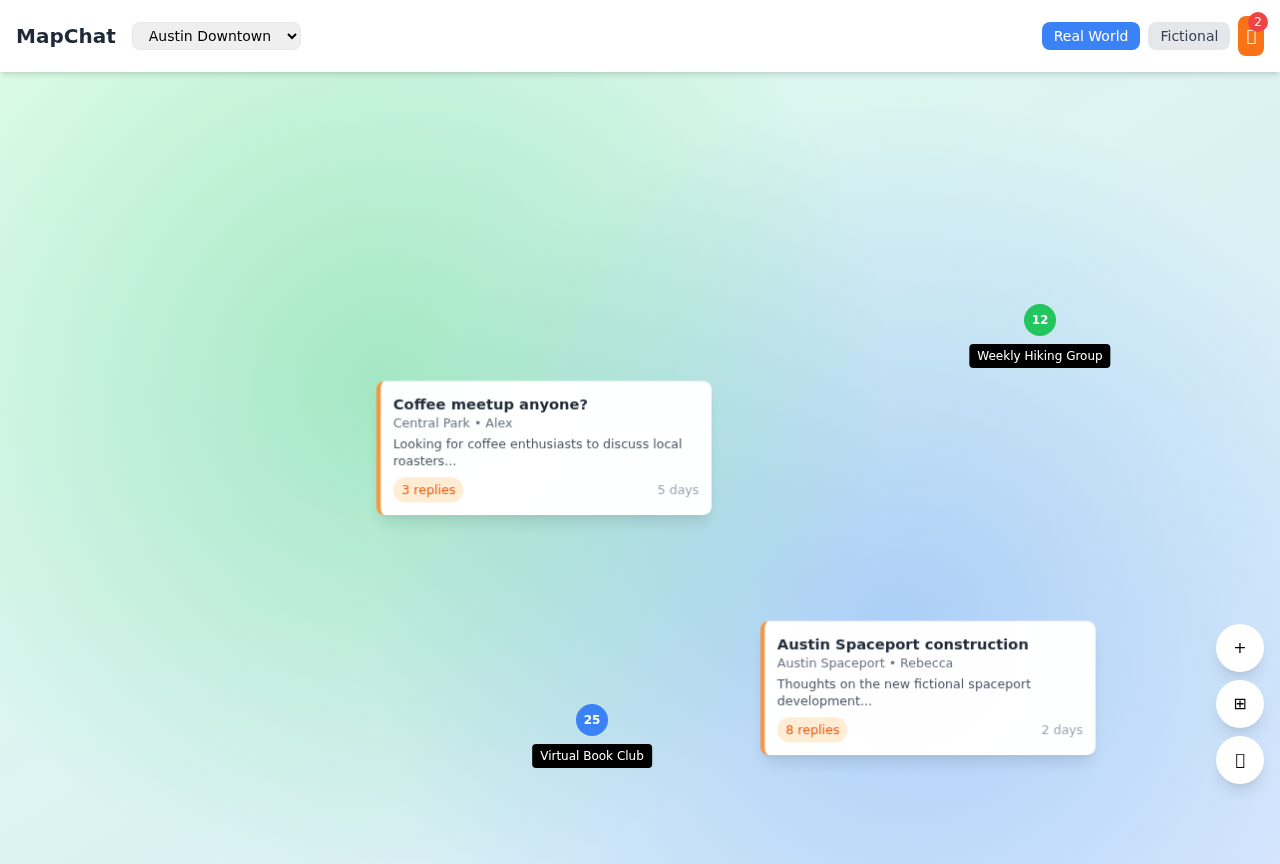Open the Coffee meetup anyone card
The width and height of the screenshot is (1280, 864).
tap(544, 447)
